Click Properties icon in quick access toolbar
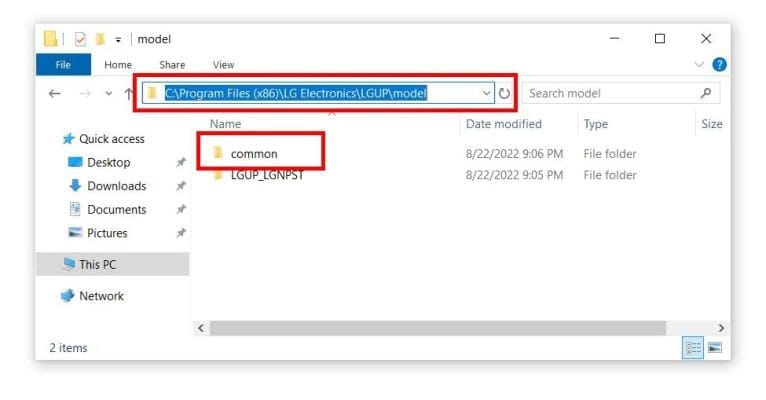Viewport: 766px width, 400px height. point(81,39)
